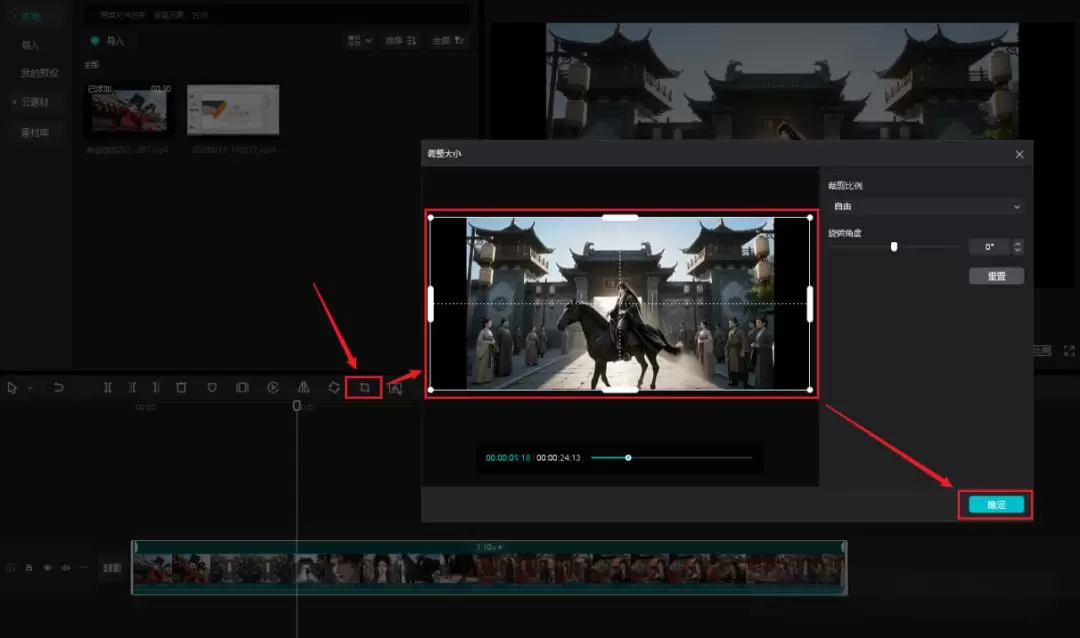Click the left edge crop handle
This screenshot has height=638, width=1080.
point(431,304)
